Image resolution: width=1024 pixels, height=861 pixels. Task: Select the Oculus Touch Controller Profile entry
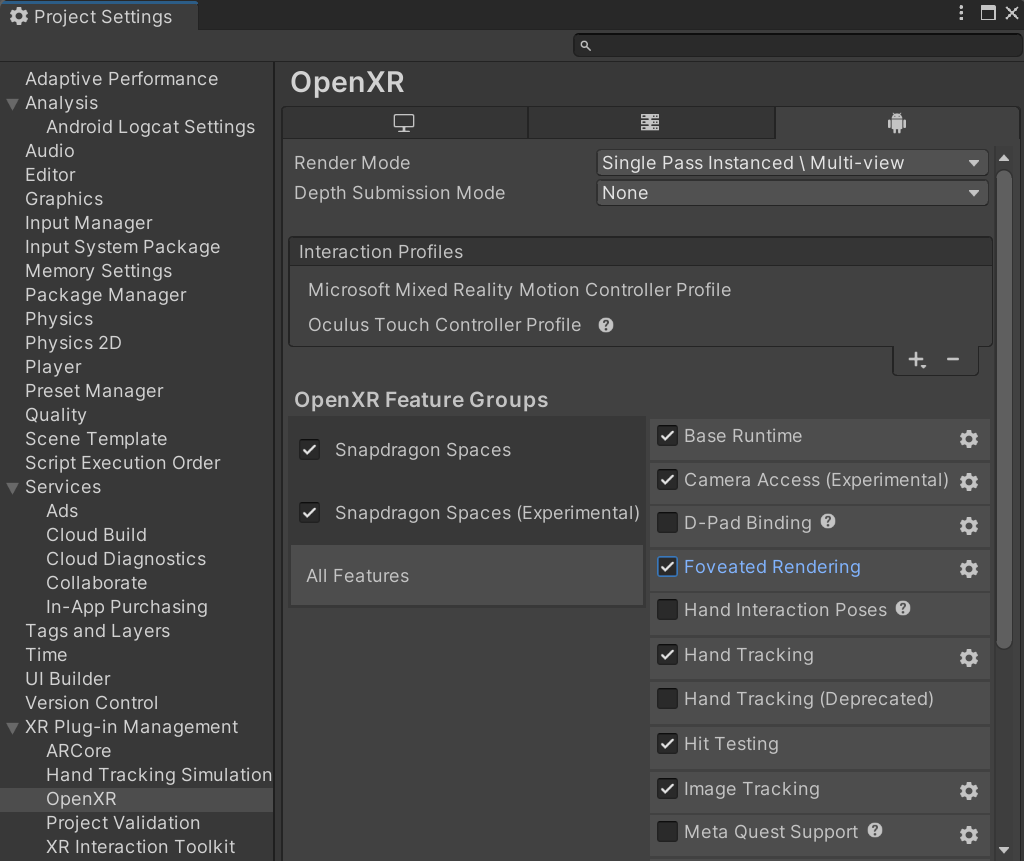click(444, 325)
